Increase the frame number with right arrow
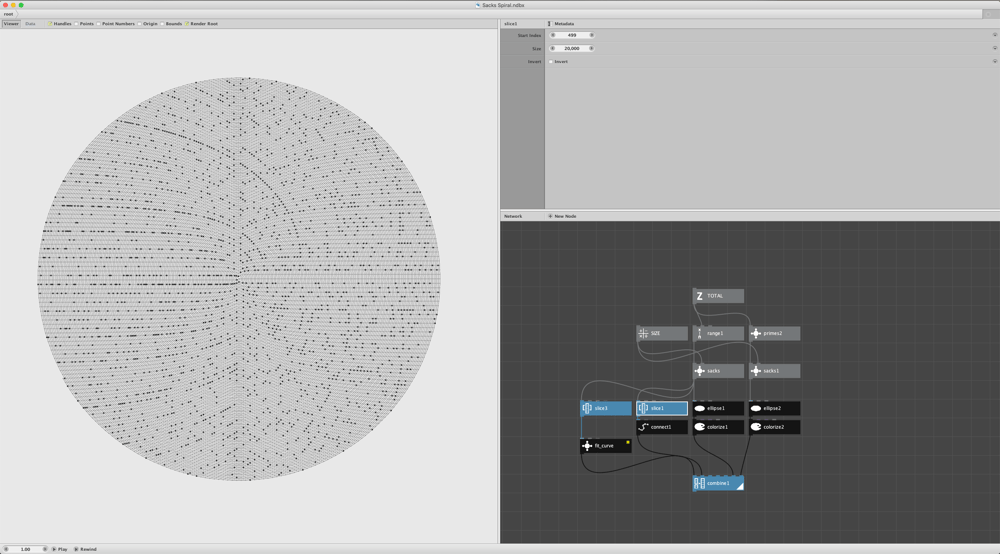Image resolution: width=1000 pixels, height=554 pixels. (45, 549)
